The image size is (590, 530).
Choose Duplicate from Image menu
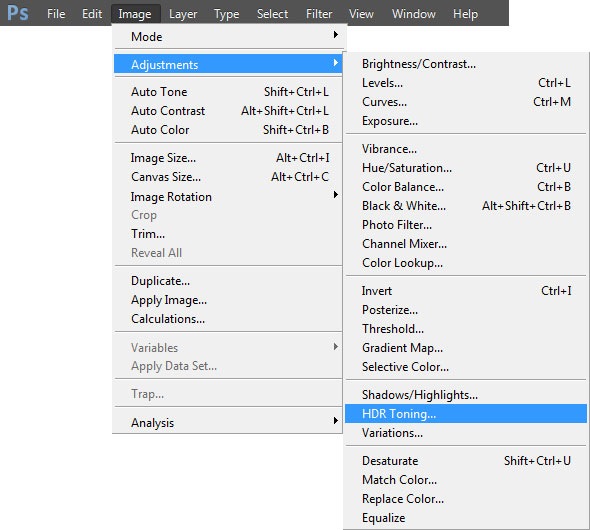coord(228,281)
